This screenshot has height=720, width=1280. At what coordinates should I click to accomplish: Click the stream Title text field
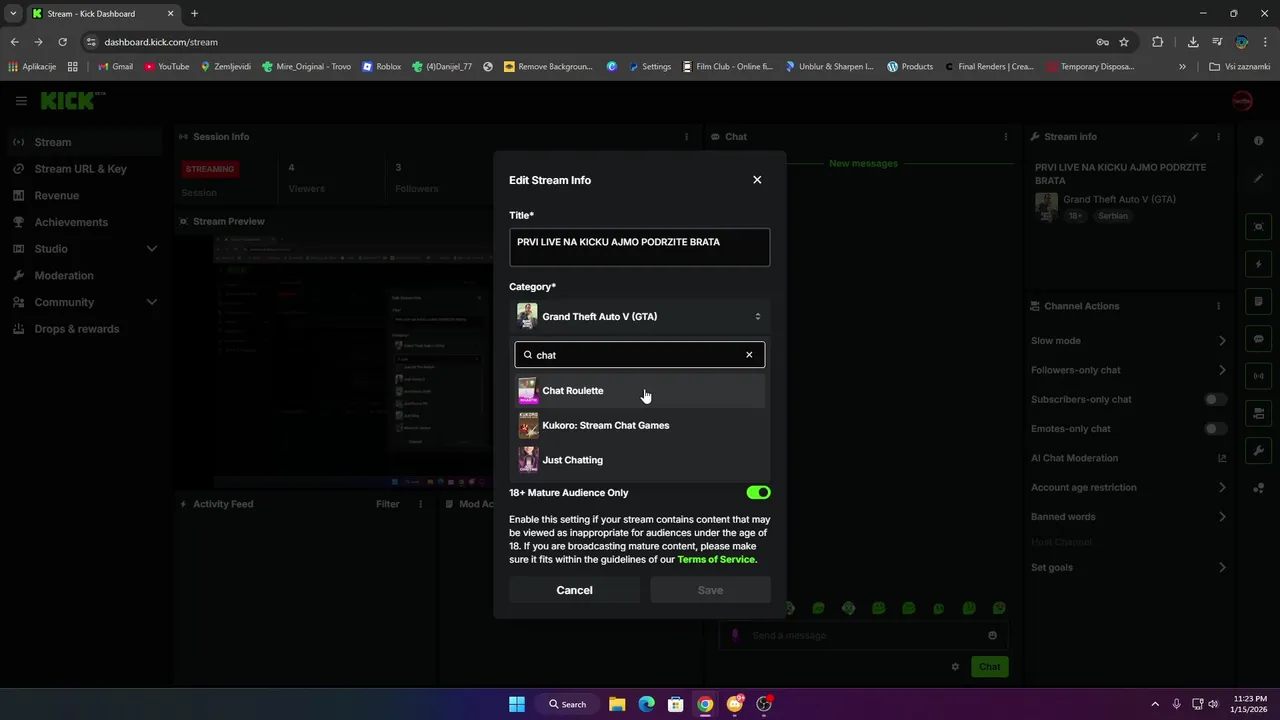pyautogui.click(x=640, y=247)
